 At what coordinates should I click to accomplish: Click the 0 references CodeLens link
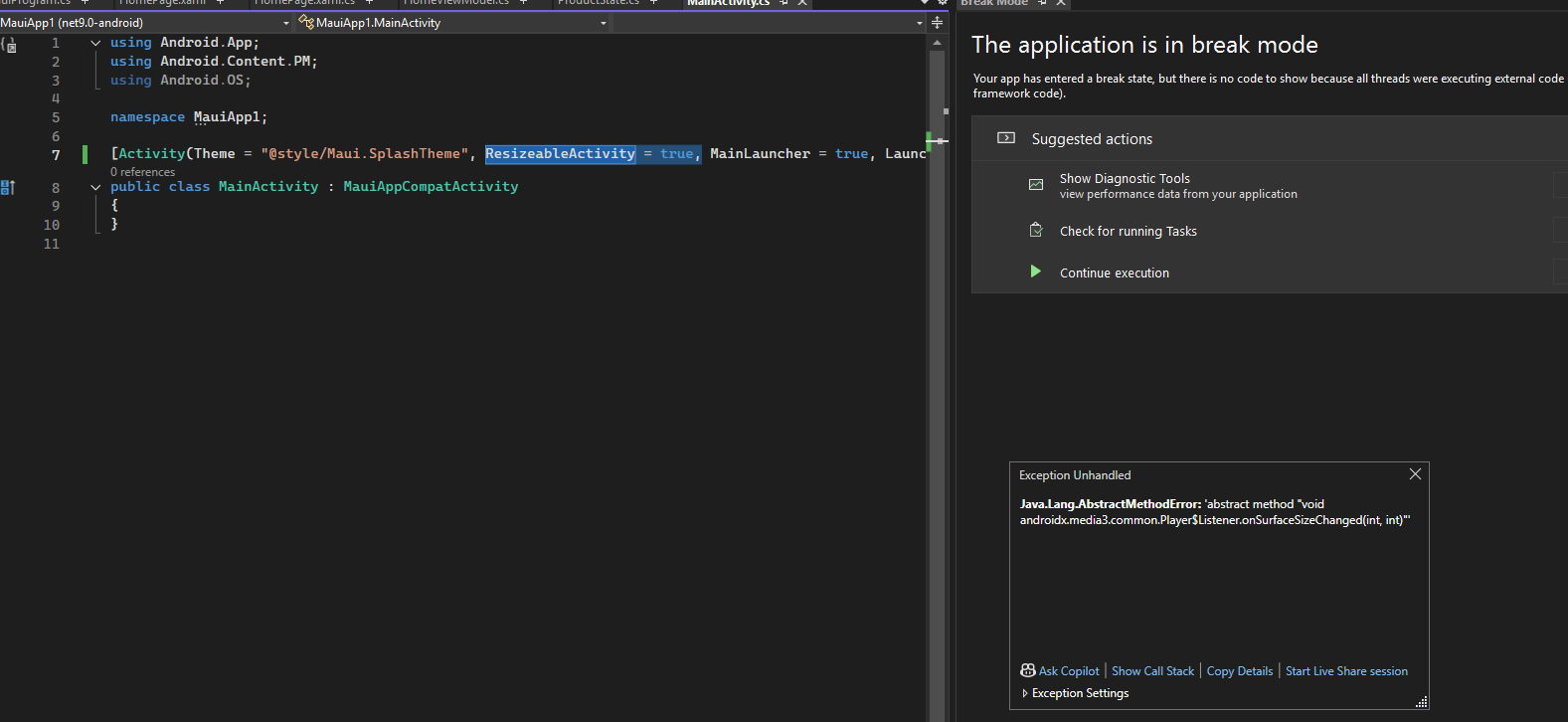142,172
